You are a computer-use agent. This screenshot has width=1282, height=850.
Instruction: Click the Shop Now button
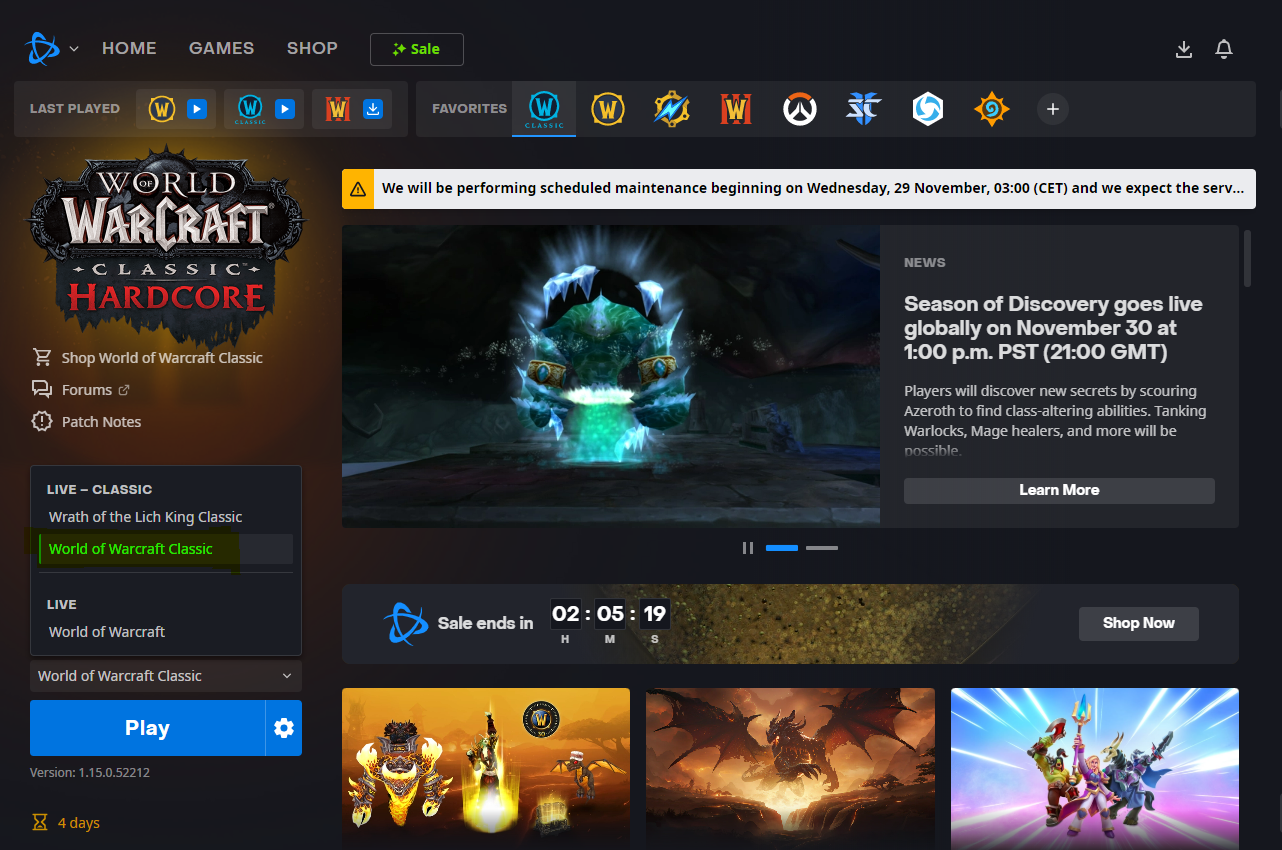coord(1139,623)
